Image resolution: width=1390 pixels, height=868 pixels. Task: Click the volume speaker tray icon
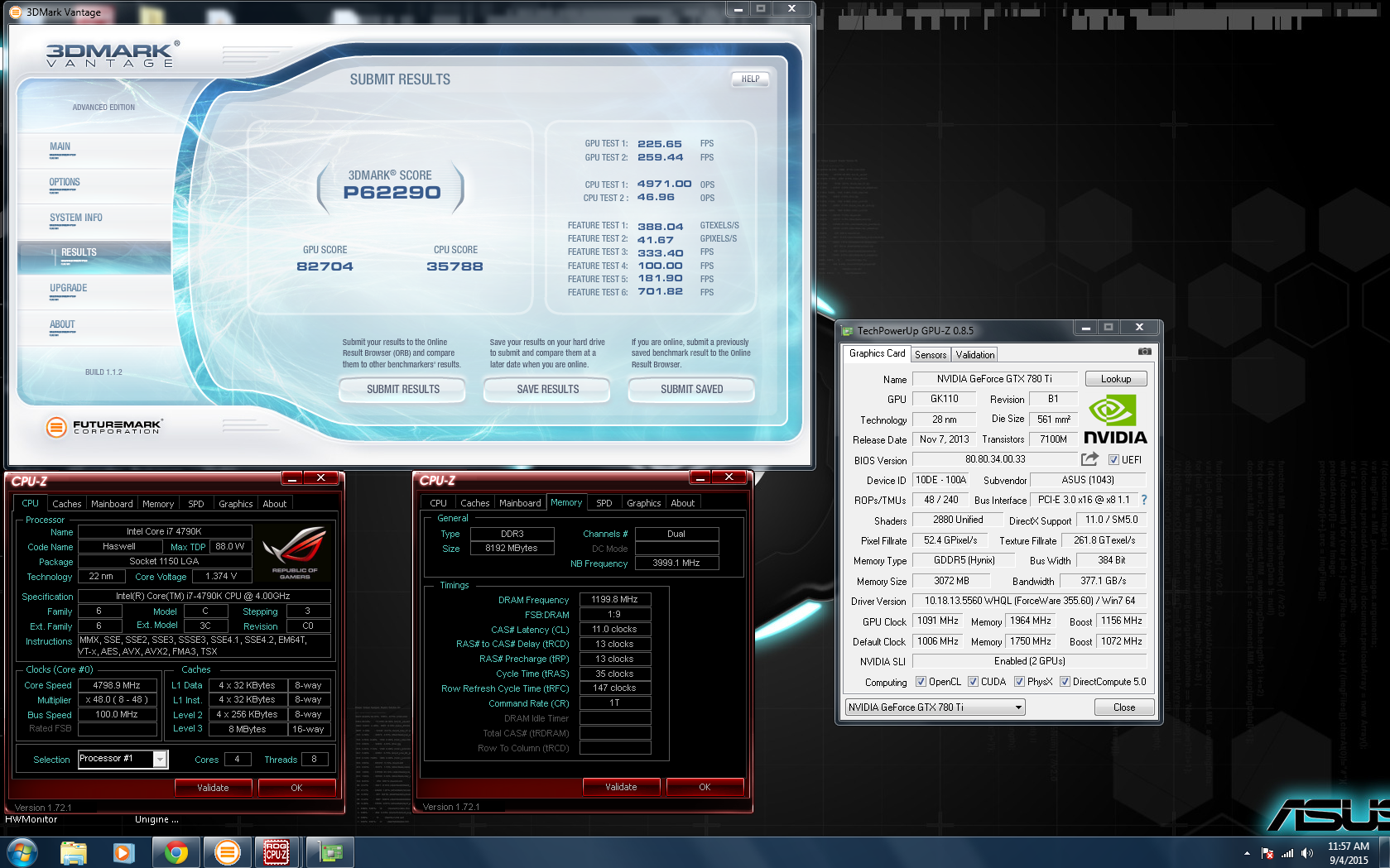(x=1307, y=853)
